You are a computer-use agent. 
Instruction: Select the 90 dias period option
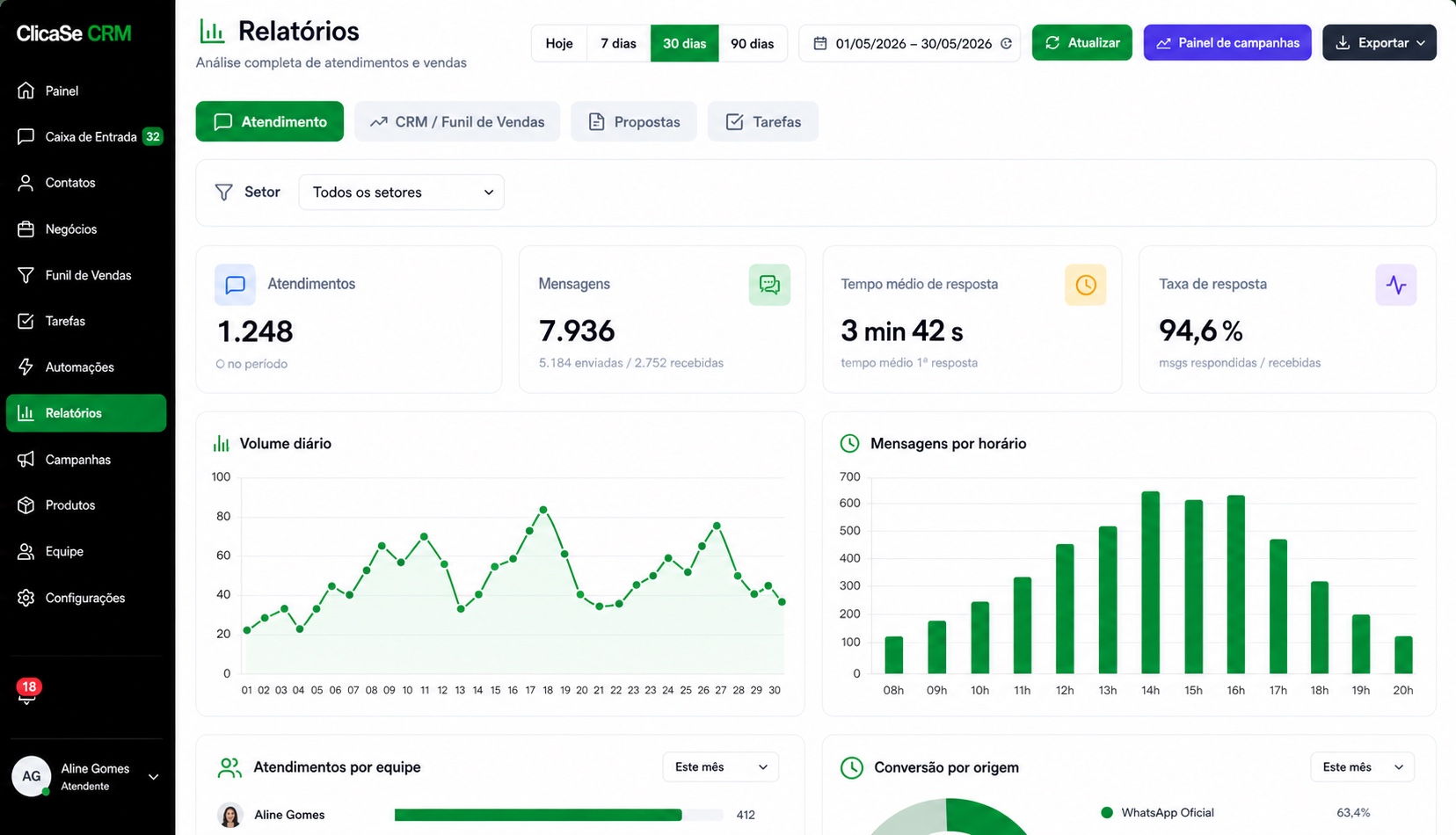pyautogui.click(x=753, y=43)
